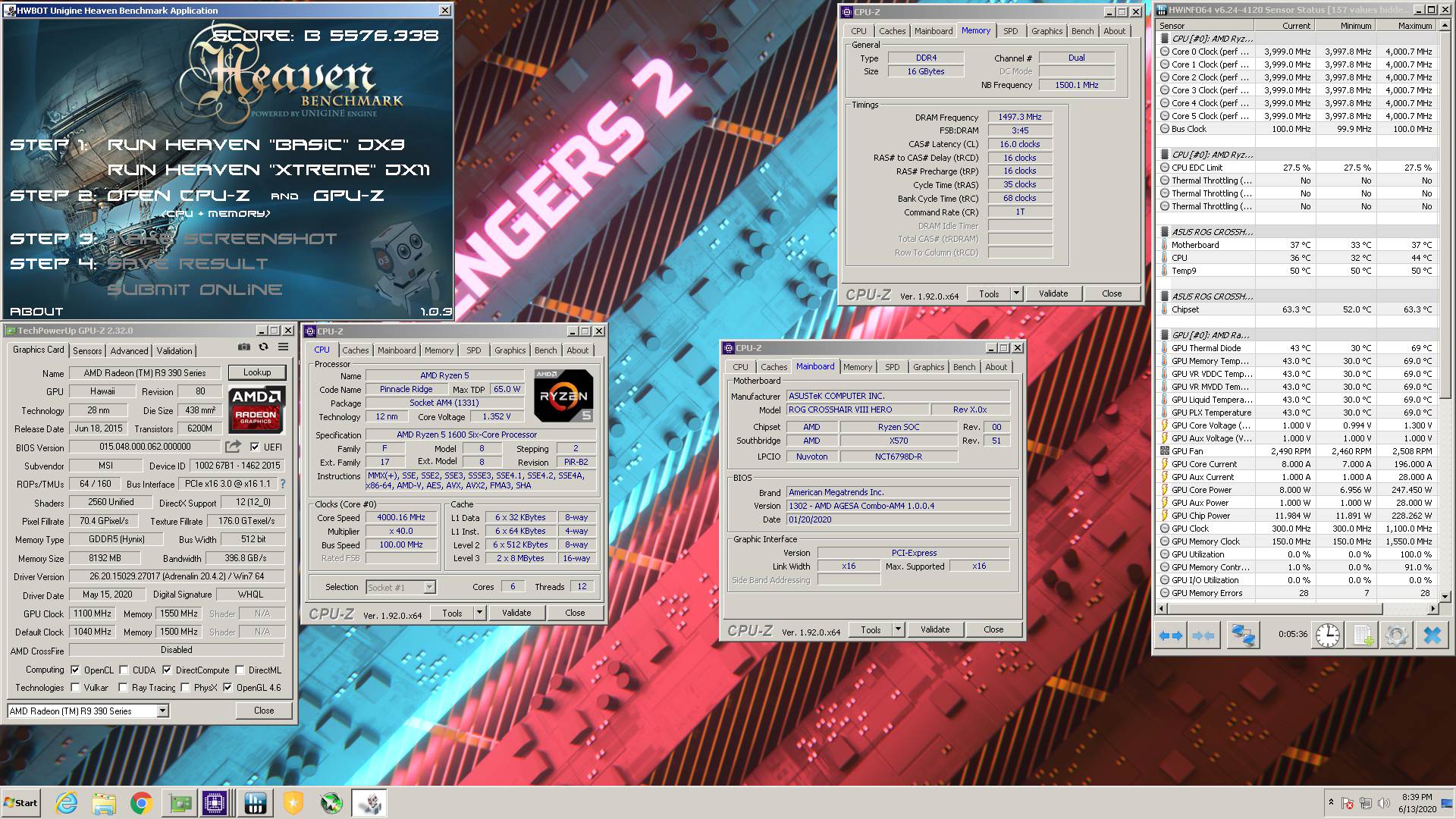Open Bench tab in CPU-Z Memory window
This screenshot has height=819, width=1456.
click(x=1082, y=31)
